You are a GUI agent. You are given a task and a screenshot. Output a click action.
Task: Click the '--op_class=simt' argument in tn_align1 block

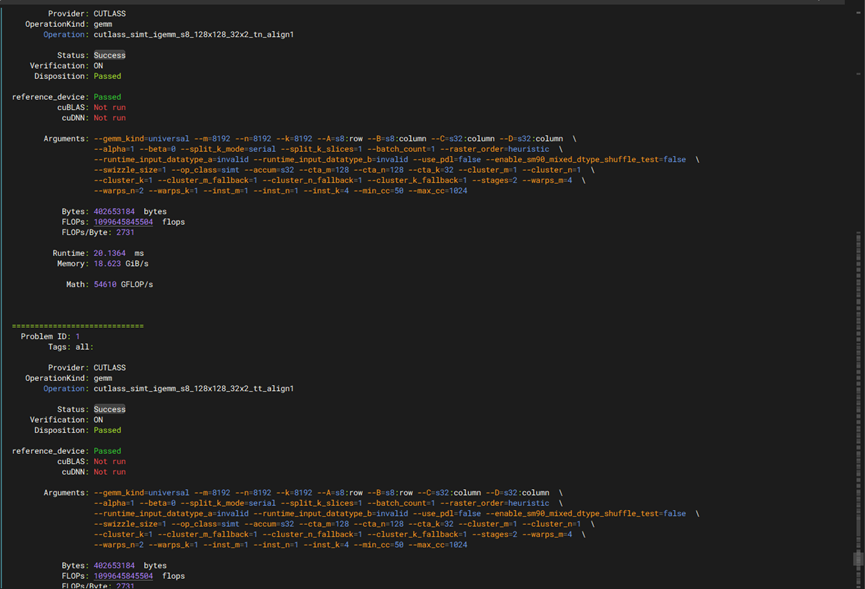pos(205,170)
